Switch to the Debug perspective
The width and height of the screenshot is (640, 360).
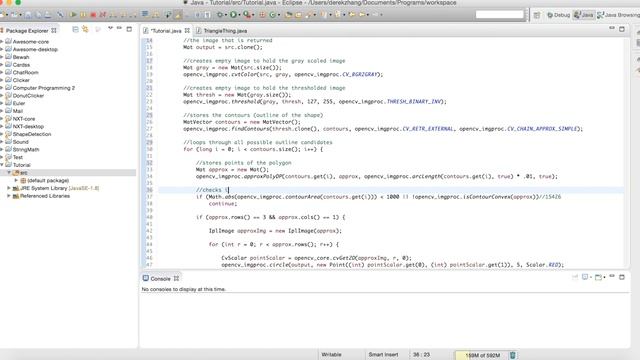(559, 15)
